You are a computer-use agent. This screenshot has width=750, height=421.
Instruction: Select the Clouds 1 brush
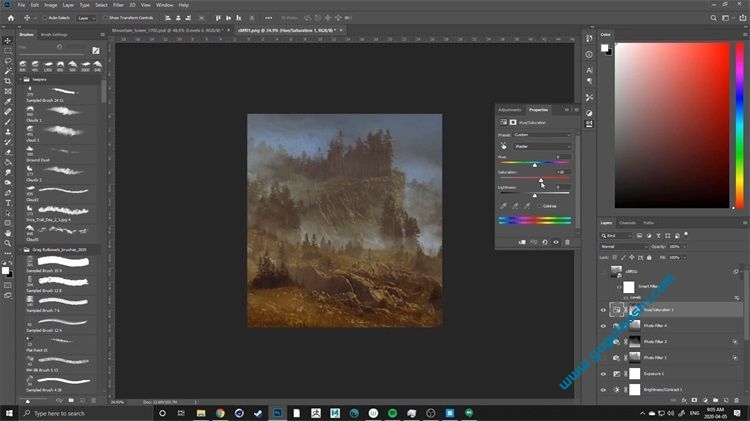click(58, 114)
